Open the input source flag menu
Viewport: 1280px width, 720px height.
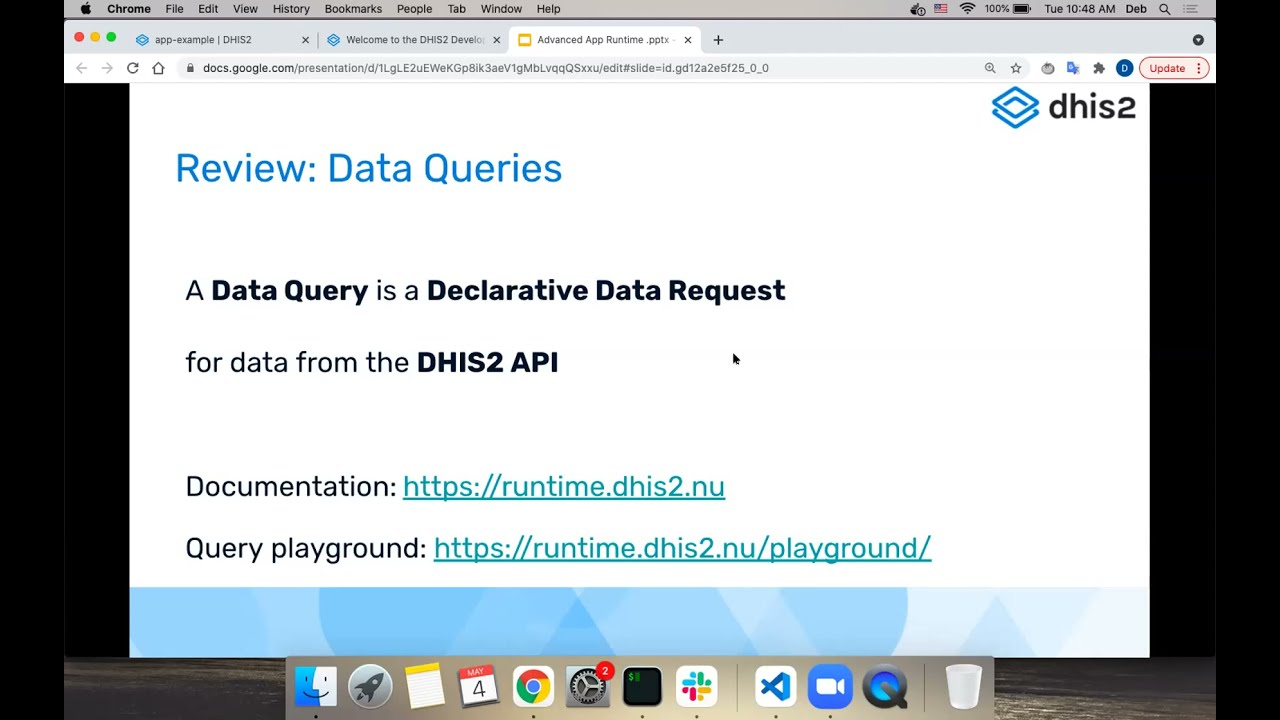tap(941, 9)
